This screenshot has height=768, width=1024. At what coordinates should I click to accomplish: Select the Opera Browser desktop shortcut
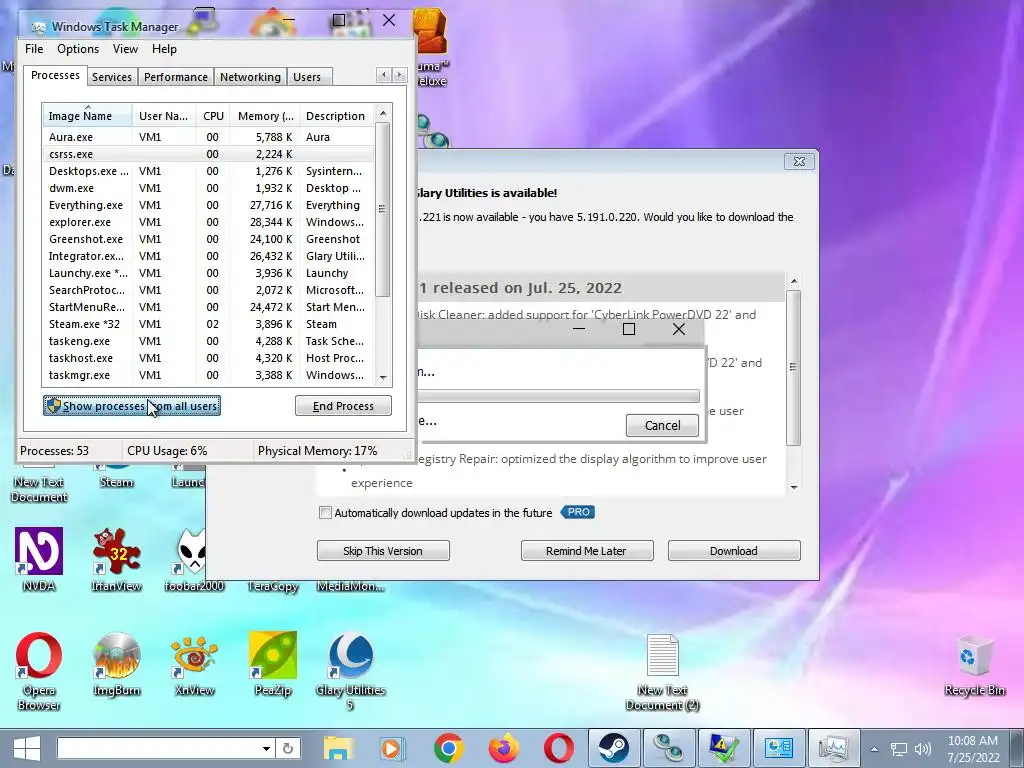click(x=39, y=671)
